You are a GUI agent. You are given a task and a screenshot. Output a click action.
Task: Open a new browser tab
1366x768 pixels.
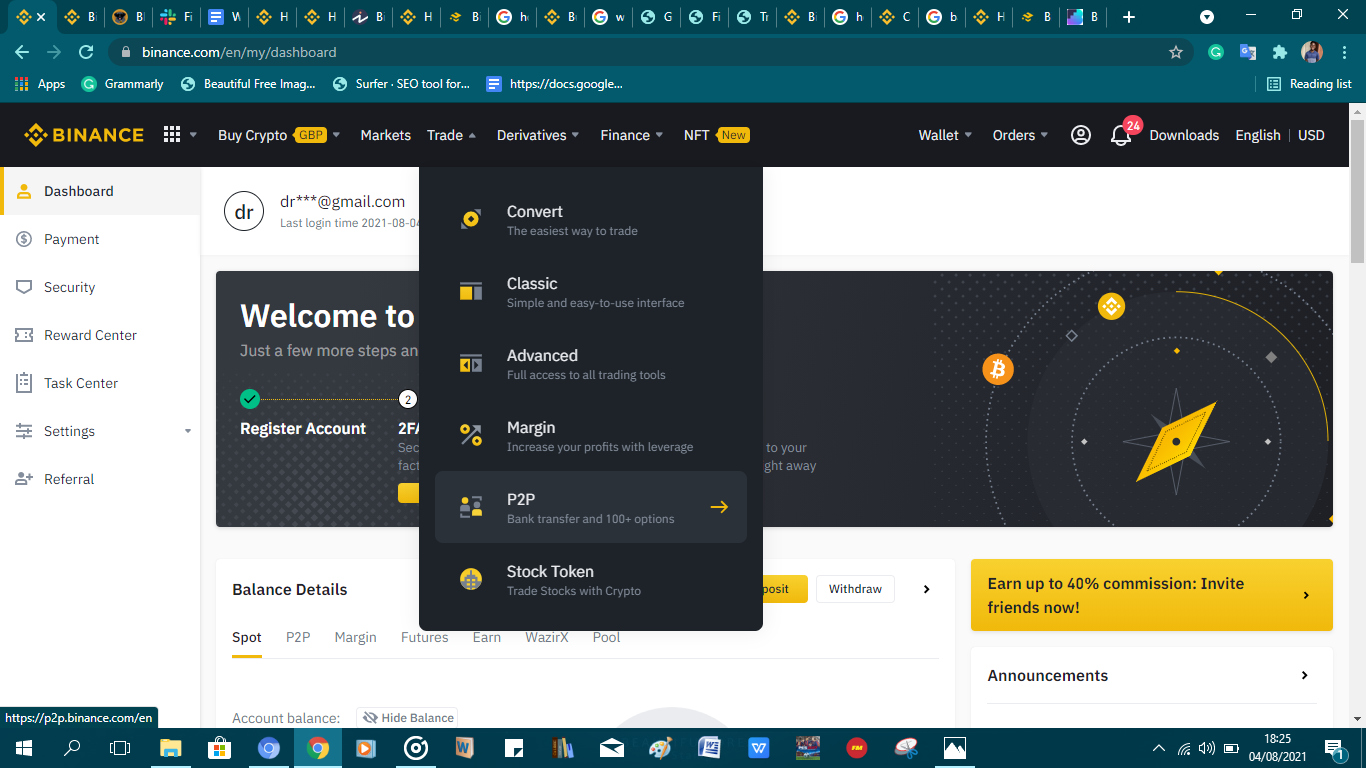click(1129, 17)
